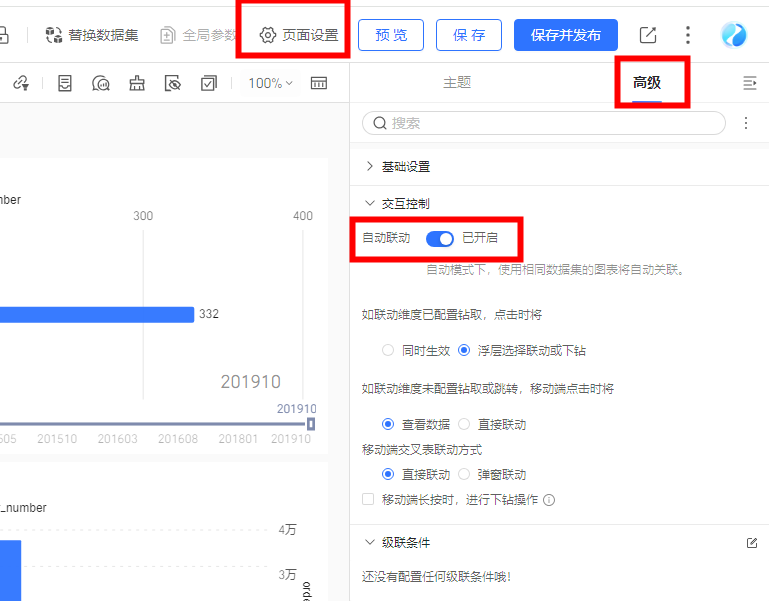769x601 pixels.
Task: Switch to the 高级 tab
Action: pyautogui.click(x=647, y=83)
